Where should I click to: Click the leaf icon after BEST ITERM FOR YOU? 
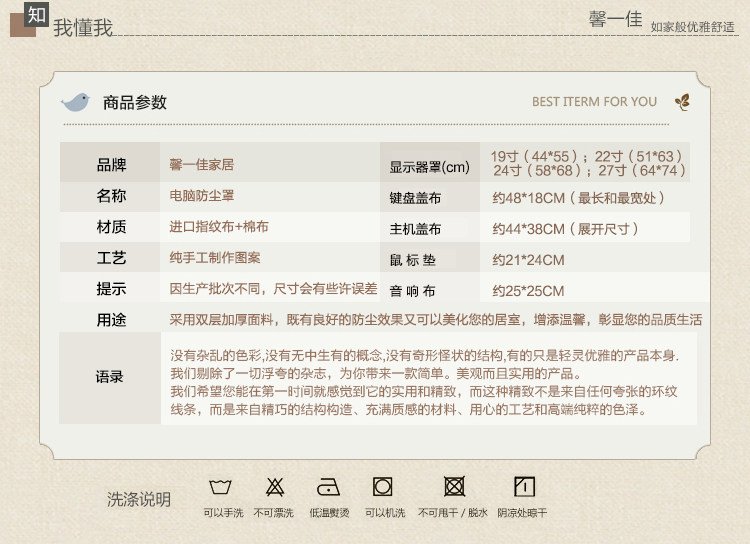(682, 101)
